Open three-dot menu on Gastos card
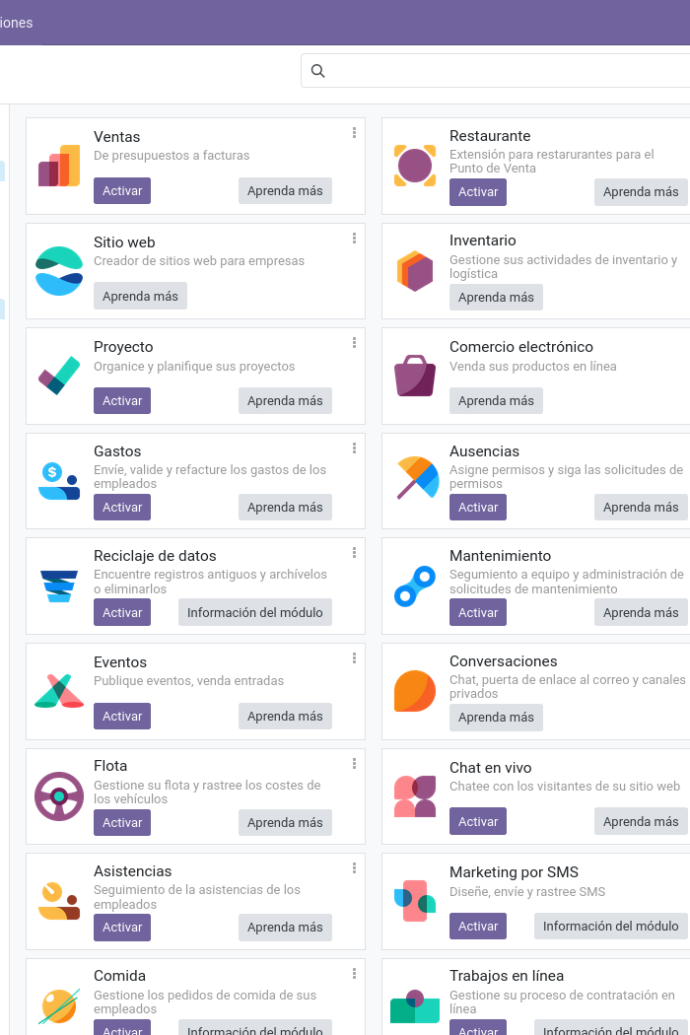This screenshot has height=1035, width=690. [355, 448]
